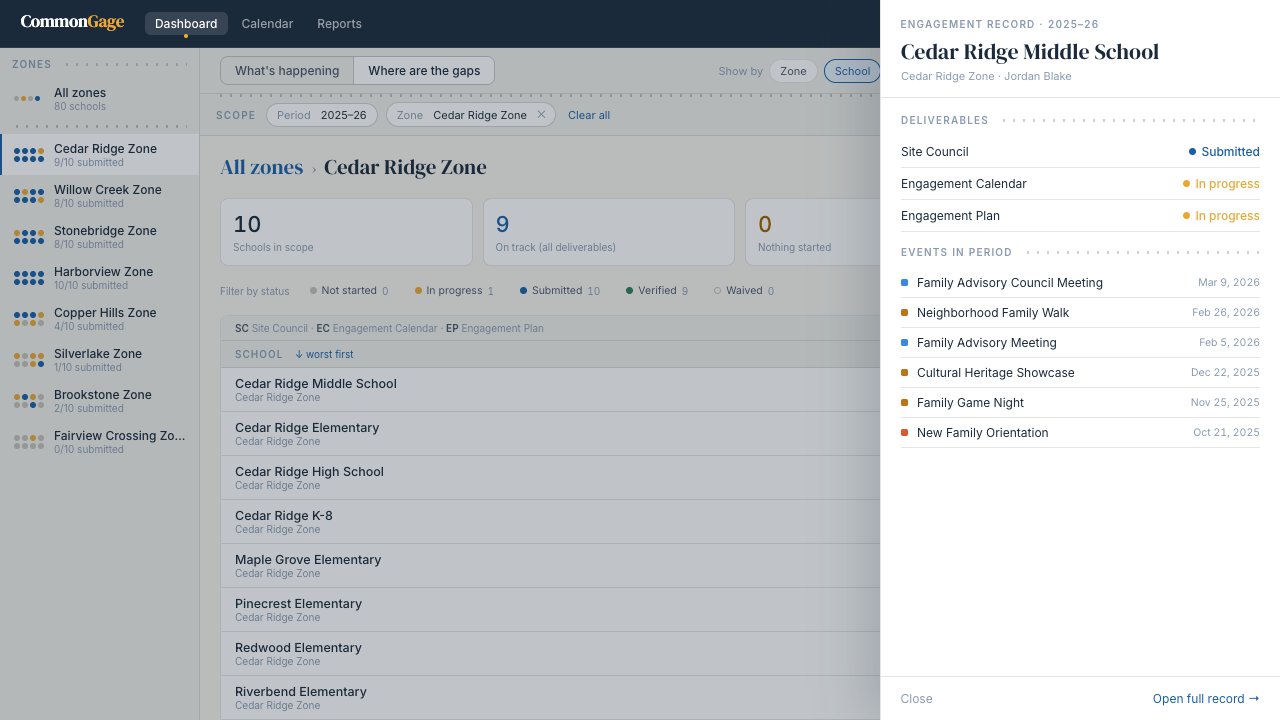Click All zones status dots icon
The height and width of the screenshot is (720, 1280).
27,99
